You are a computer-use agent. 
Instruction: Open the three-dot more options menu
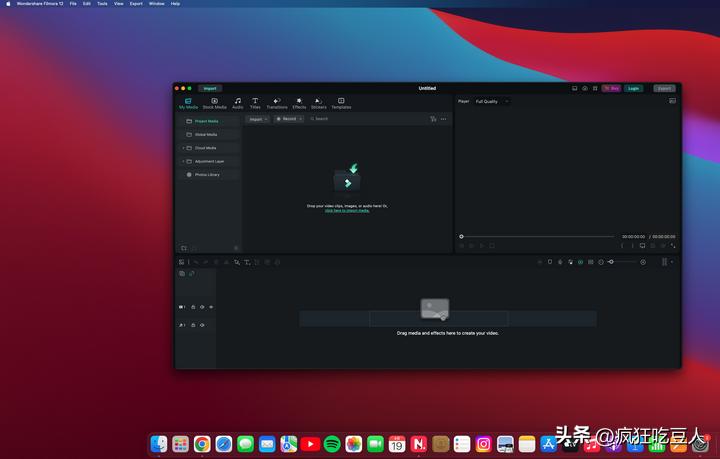(x=444, y=119)
